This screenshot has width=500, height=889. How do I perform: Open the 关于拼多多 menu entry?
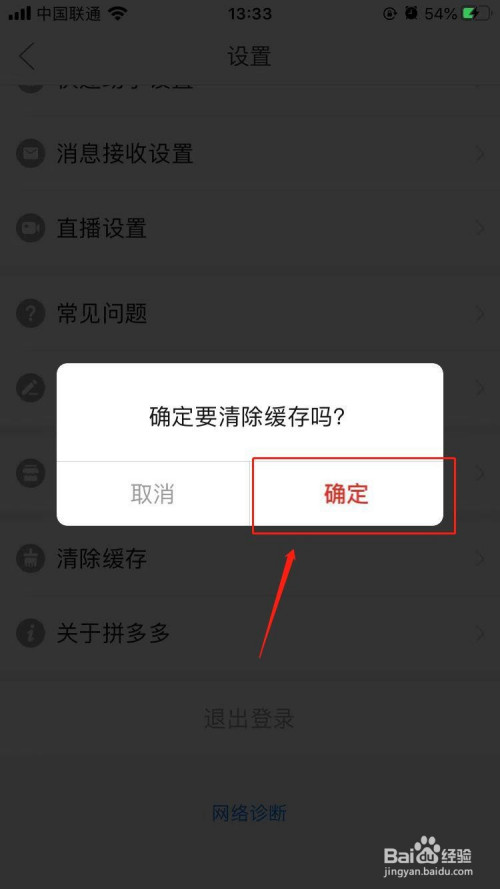[x=250, y=633]
